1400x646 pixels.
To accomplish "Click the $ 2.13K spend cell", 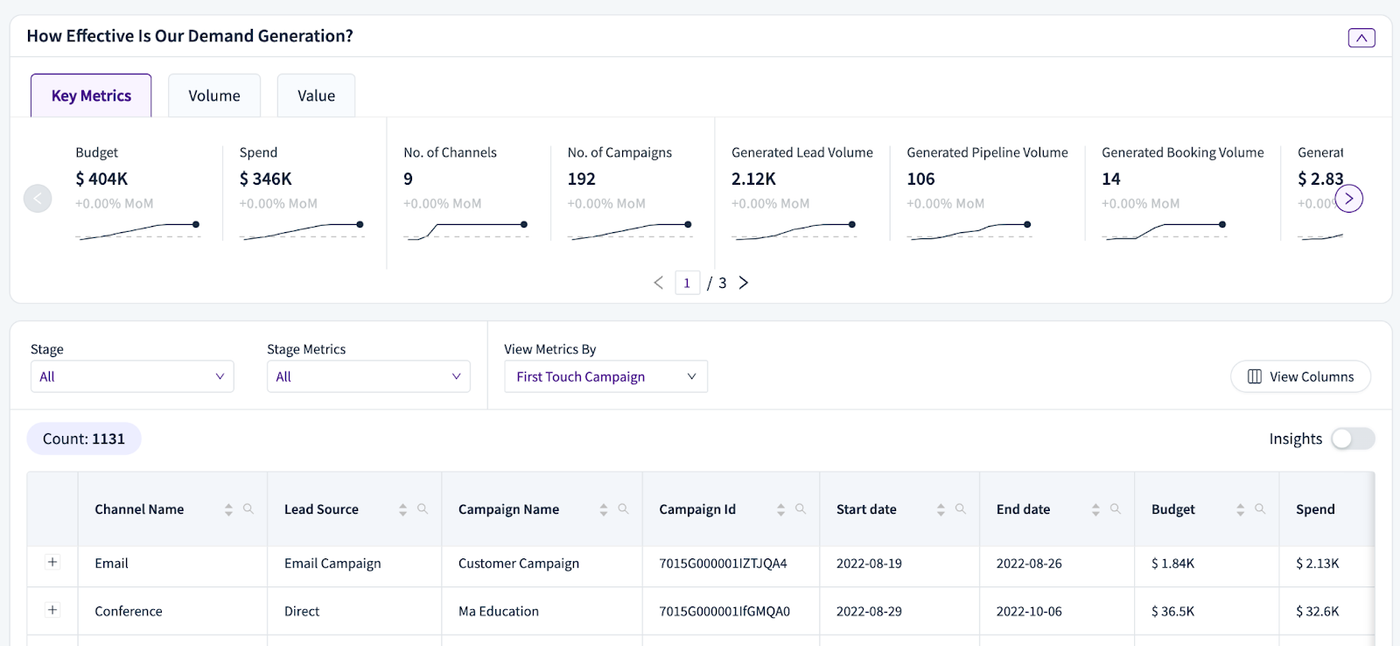I will point(1328,563).
